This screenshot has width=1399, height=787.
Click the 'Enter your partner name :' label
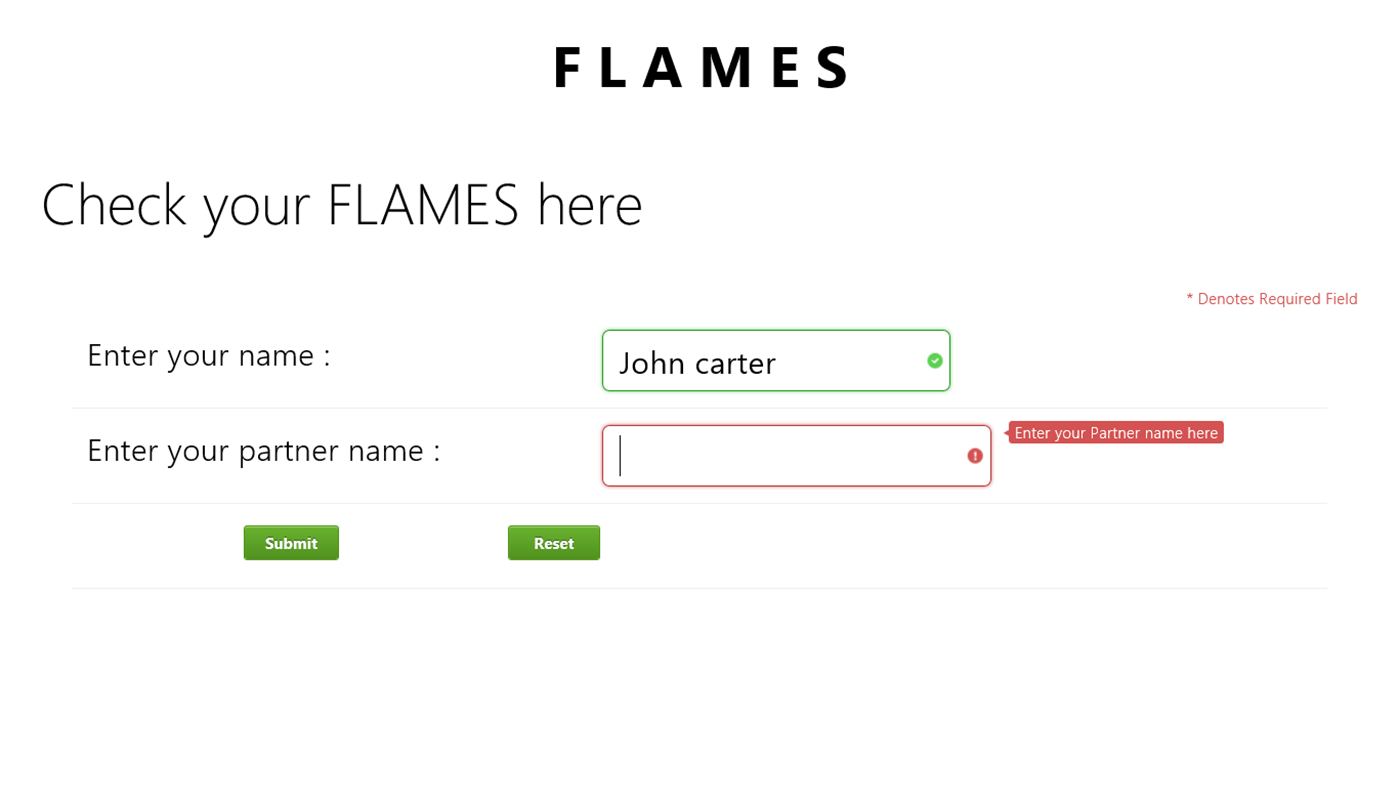point(263,451)
